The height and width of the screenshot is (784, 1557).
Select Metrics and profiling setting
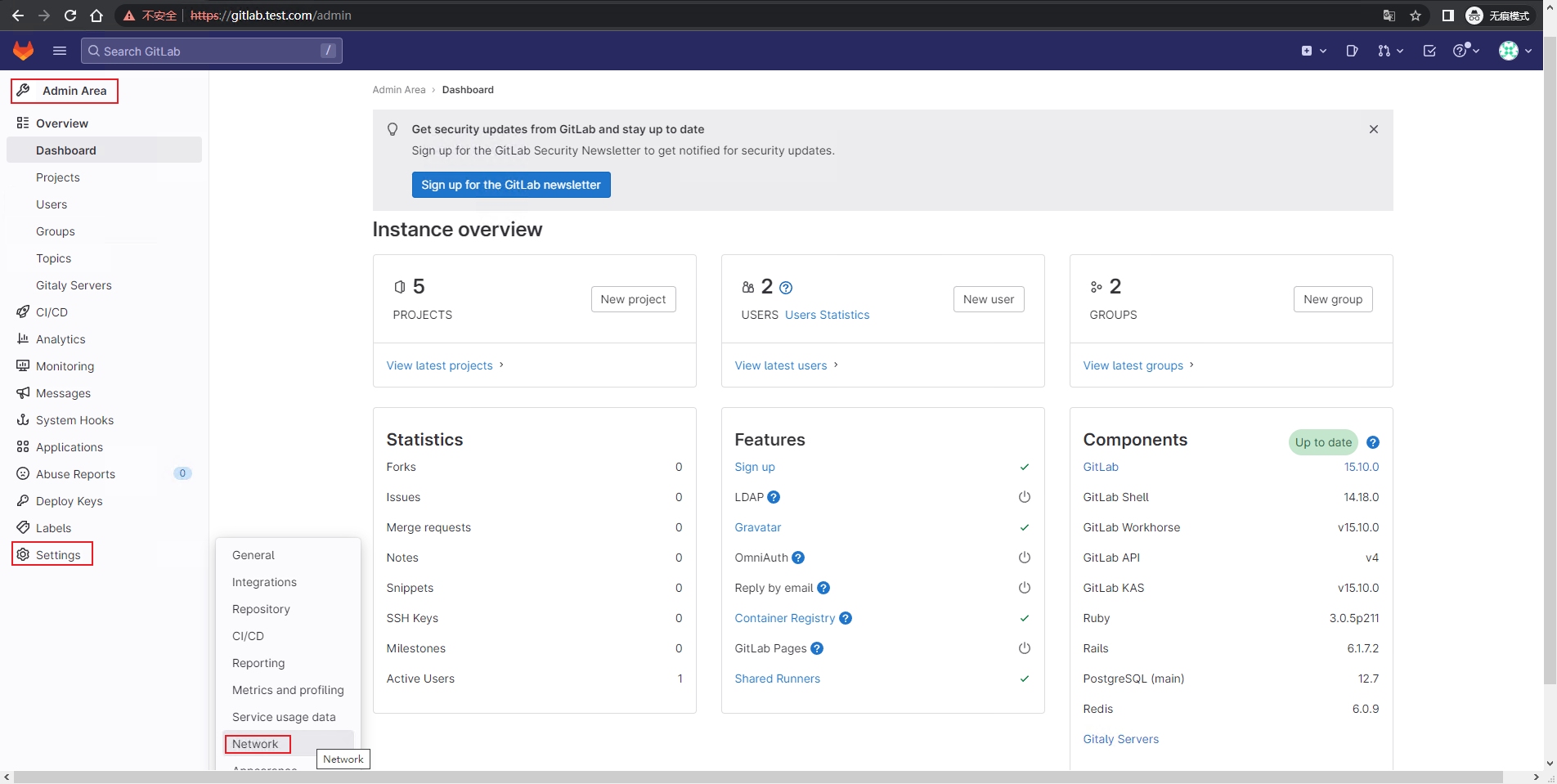click(288, 690)
